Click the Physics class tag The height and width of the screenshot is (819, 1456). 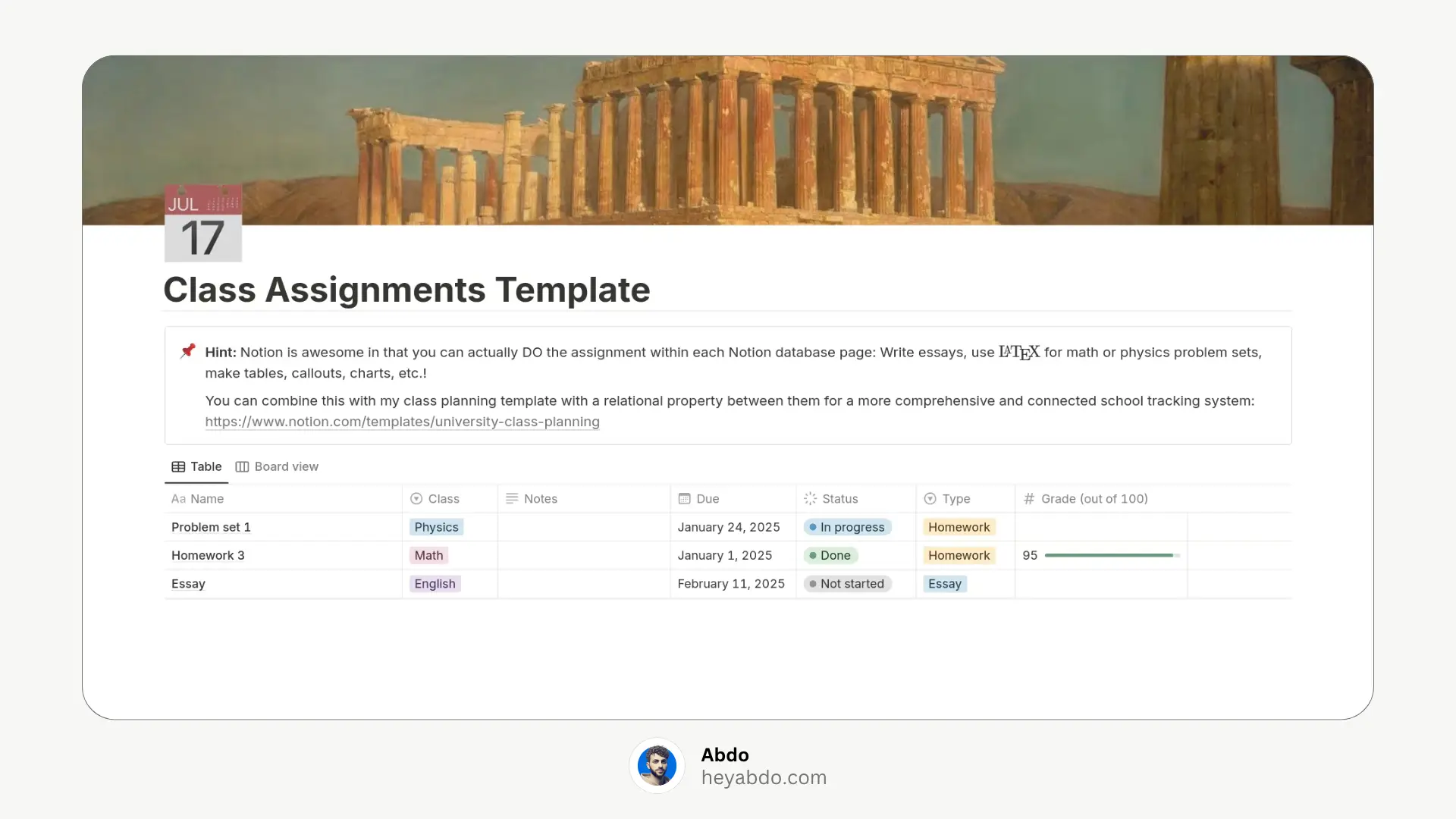436,527
